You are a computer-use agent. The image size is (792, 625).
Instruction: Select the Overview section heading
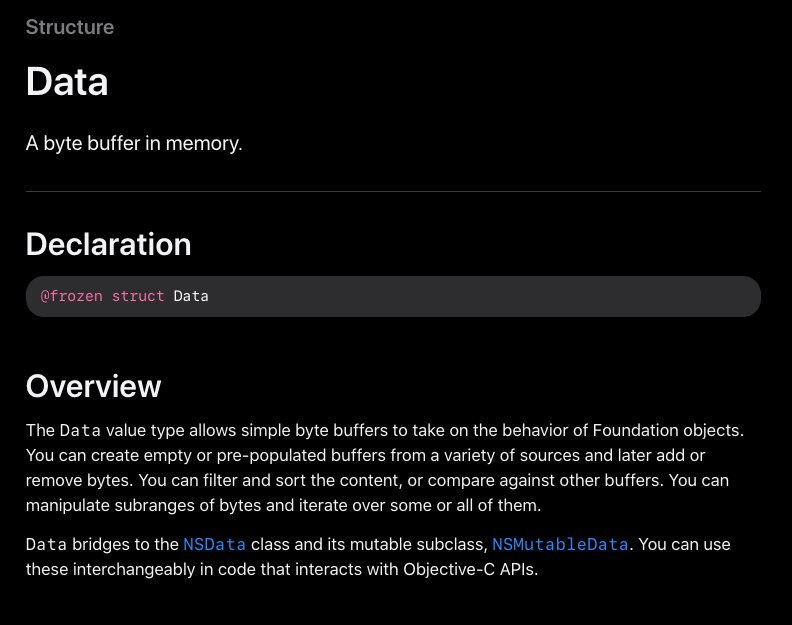point(93,387)
